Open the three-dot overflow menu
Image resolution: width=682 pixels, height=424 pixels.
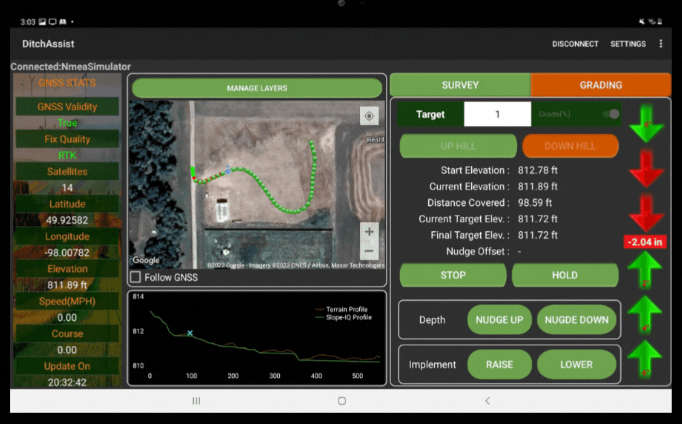pos(661,43)
